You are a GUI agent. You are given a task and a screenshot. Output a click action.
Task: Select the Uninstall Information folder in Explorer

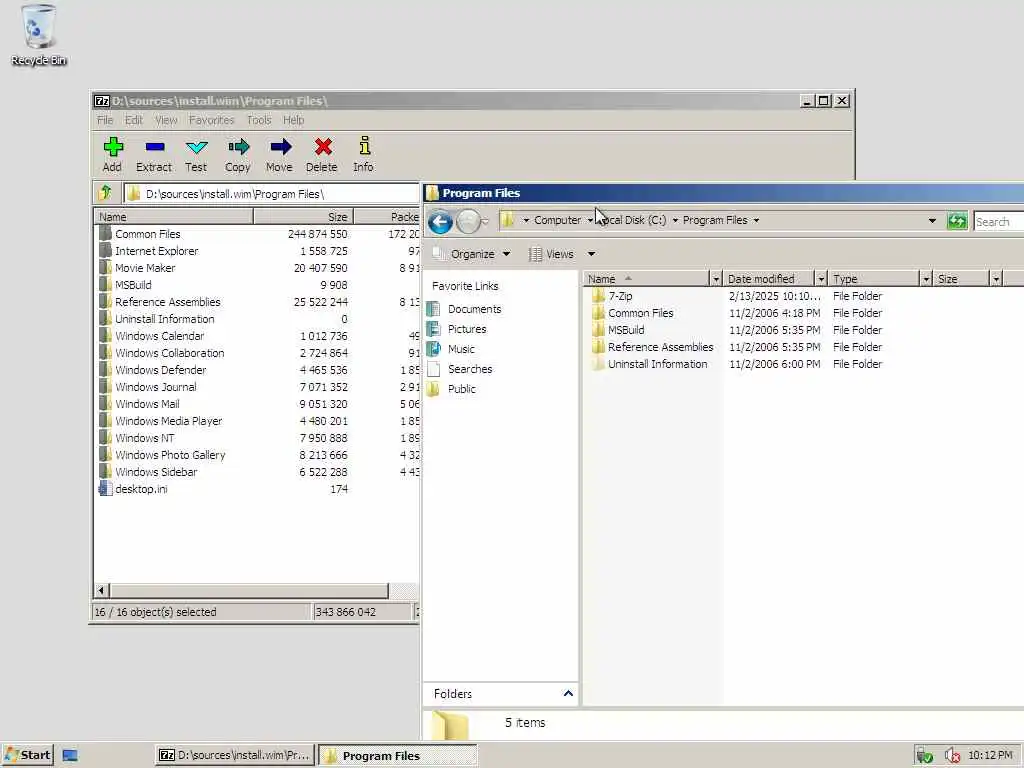coord(657,364)
